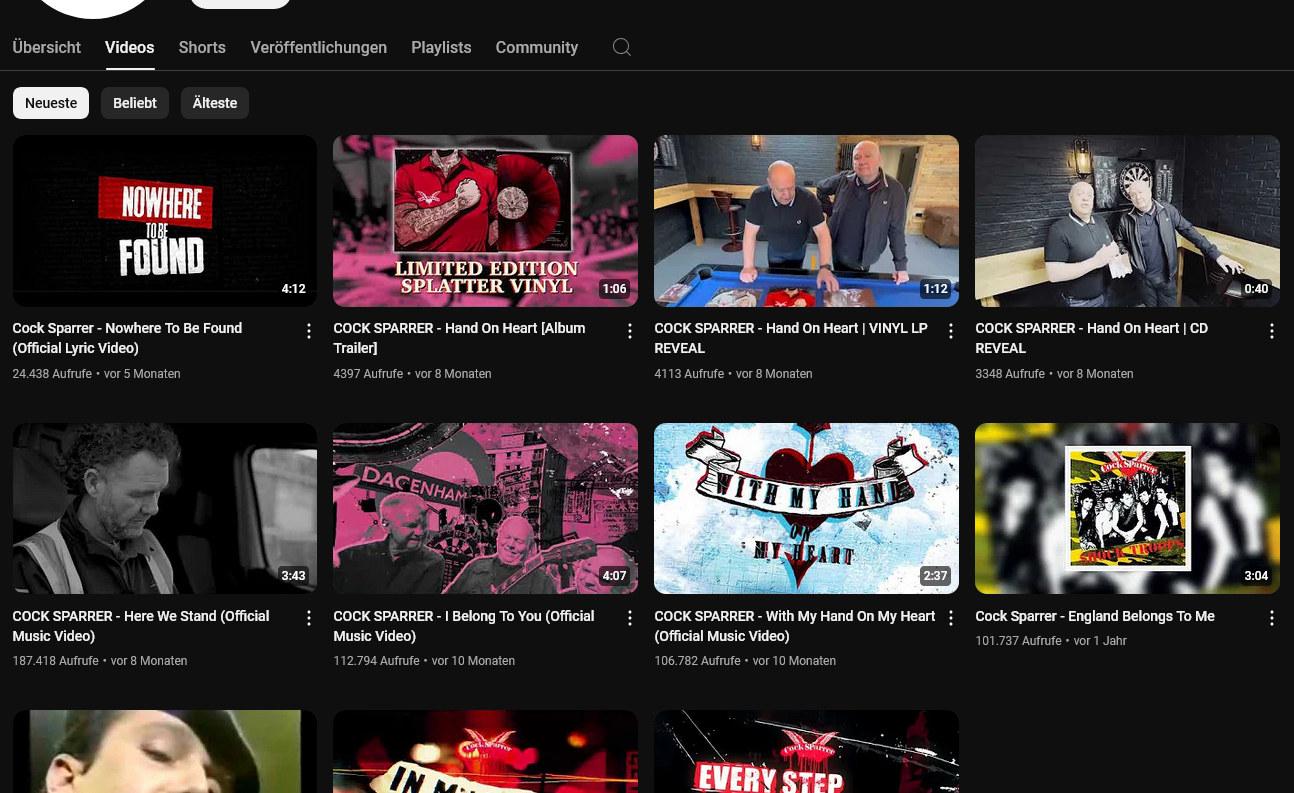Sort videos by Beliebt

coord(135,103)
